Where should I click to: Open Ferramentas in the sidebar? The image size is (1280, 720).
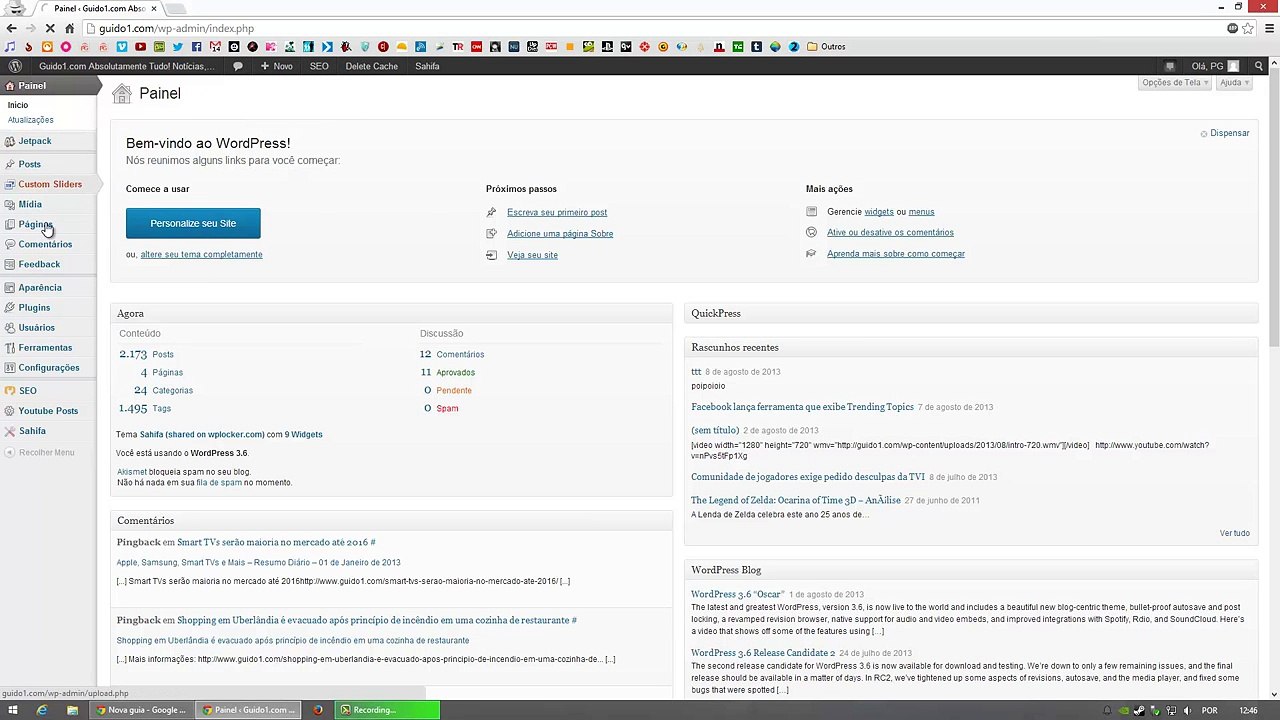(48, 347)
